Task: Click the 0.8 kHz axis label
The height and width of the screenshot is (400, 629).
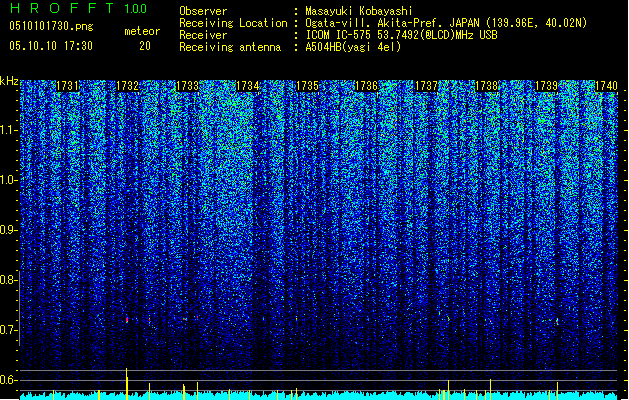Action: click(x=9, y=280)
